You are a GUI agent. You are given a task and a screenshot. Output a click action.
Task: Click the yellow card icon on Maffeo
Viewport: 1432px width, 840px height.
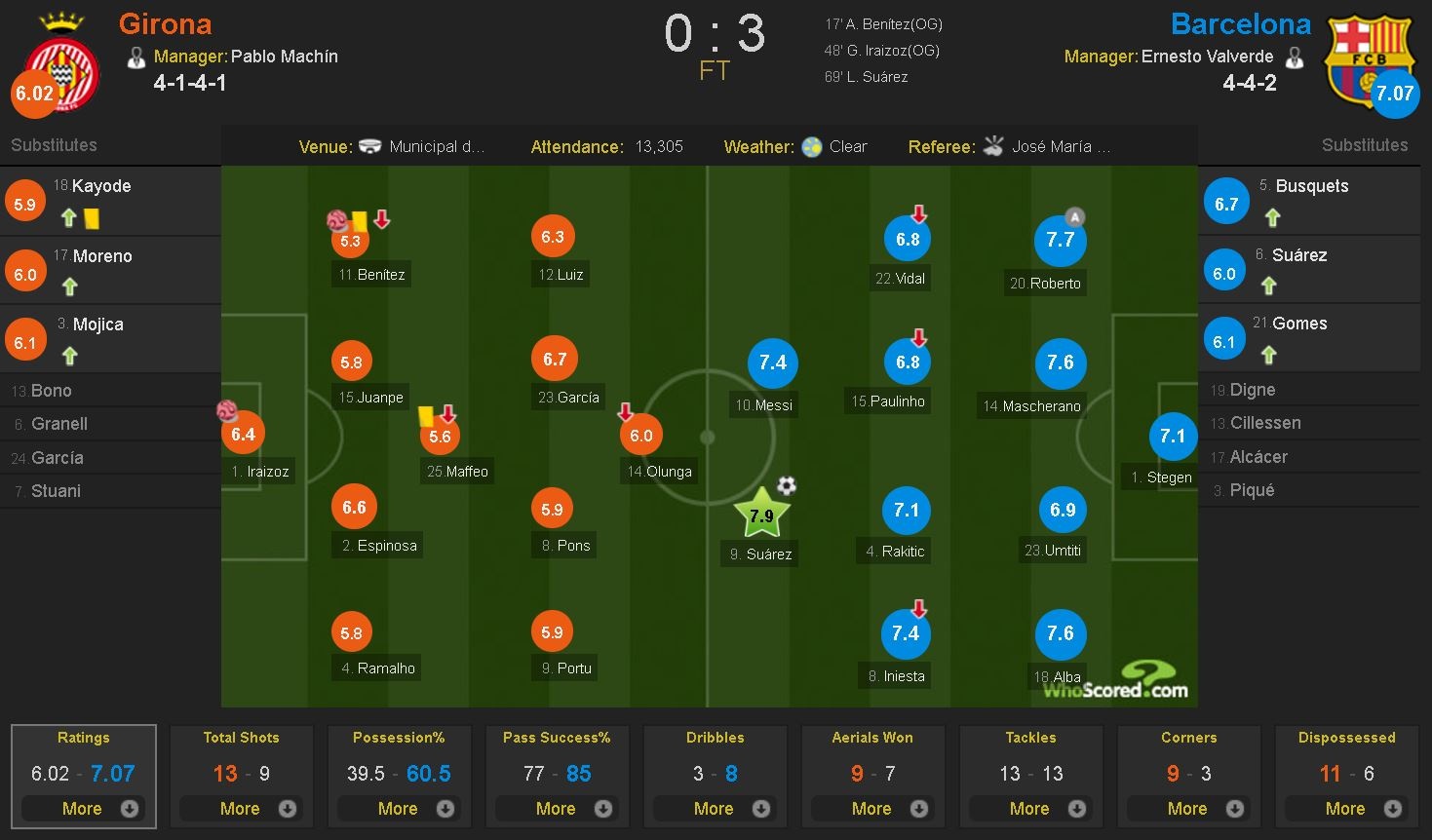pyautogui.click(x=426, y=416)
